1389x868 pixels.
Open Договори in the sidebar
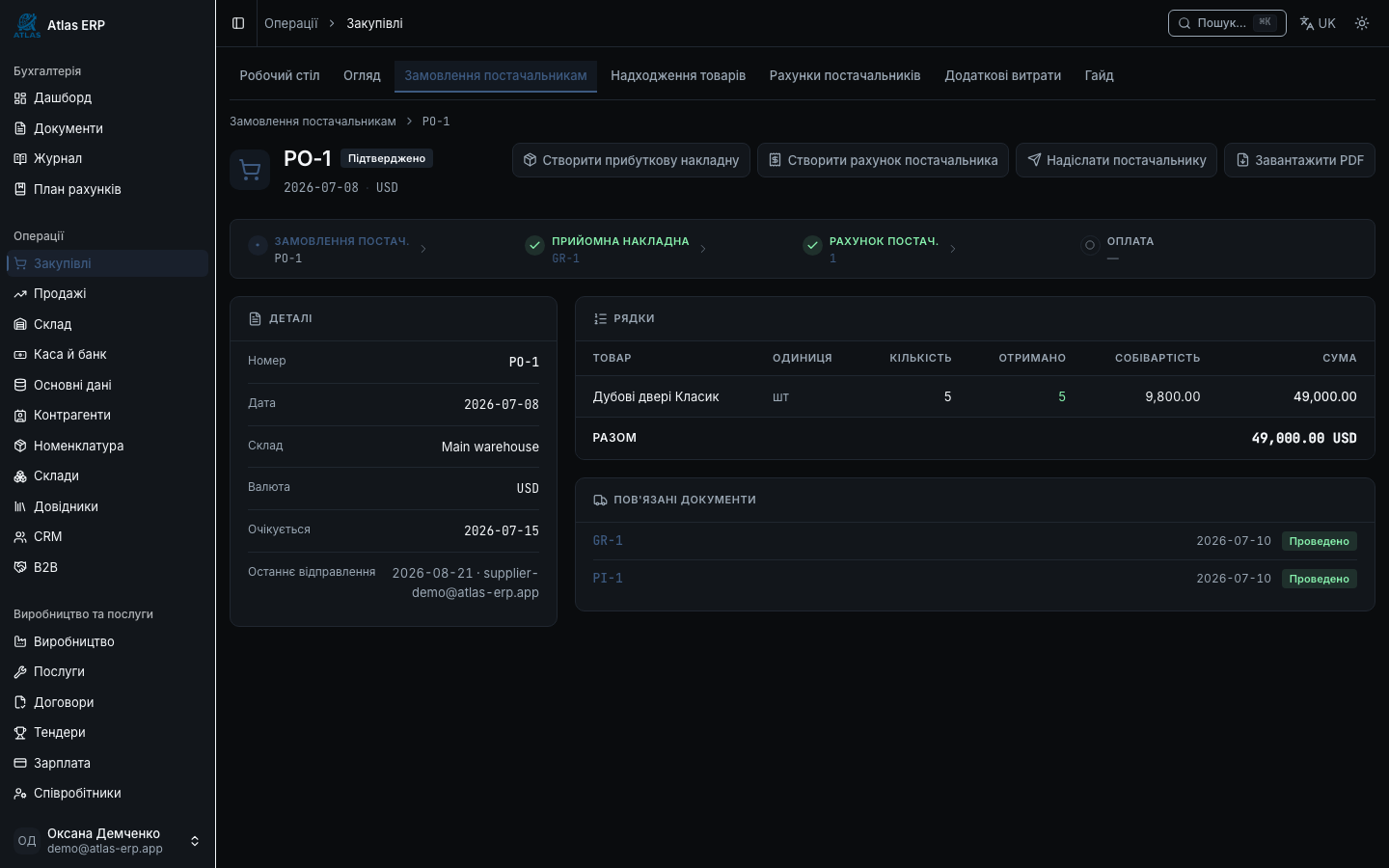pyautogui.click(x=107, y=702)
